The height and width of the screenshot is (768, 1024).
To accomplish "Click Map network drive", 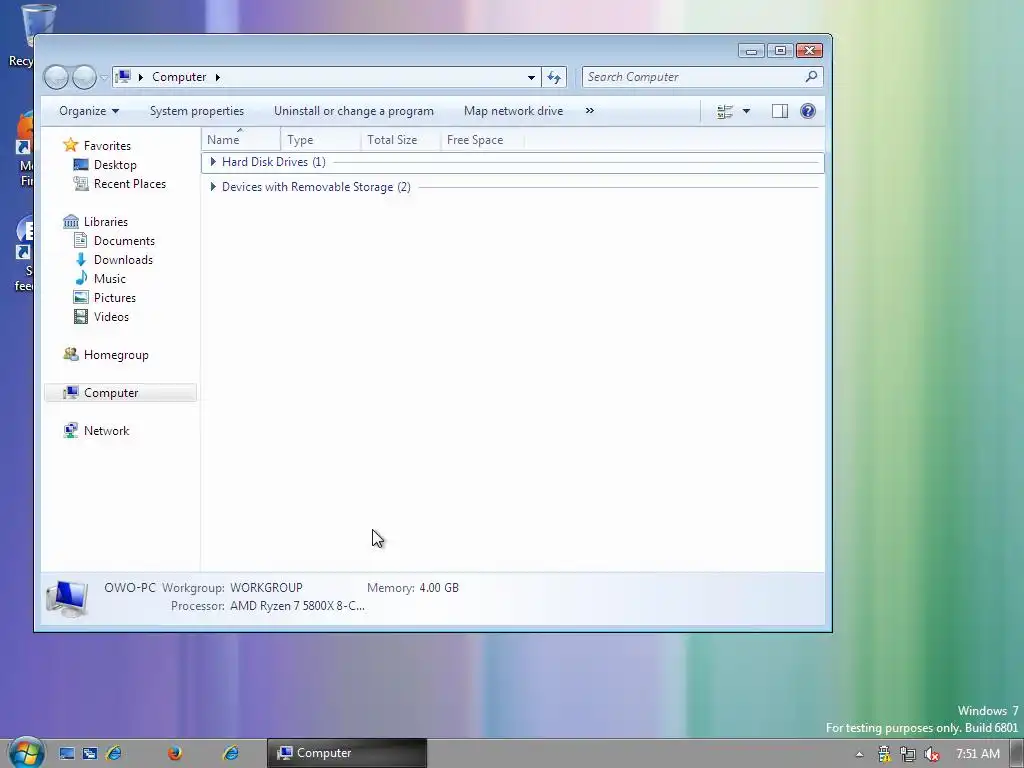I will pyautogui.click(x=513, y=111).
